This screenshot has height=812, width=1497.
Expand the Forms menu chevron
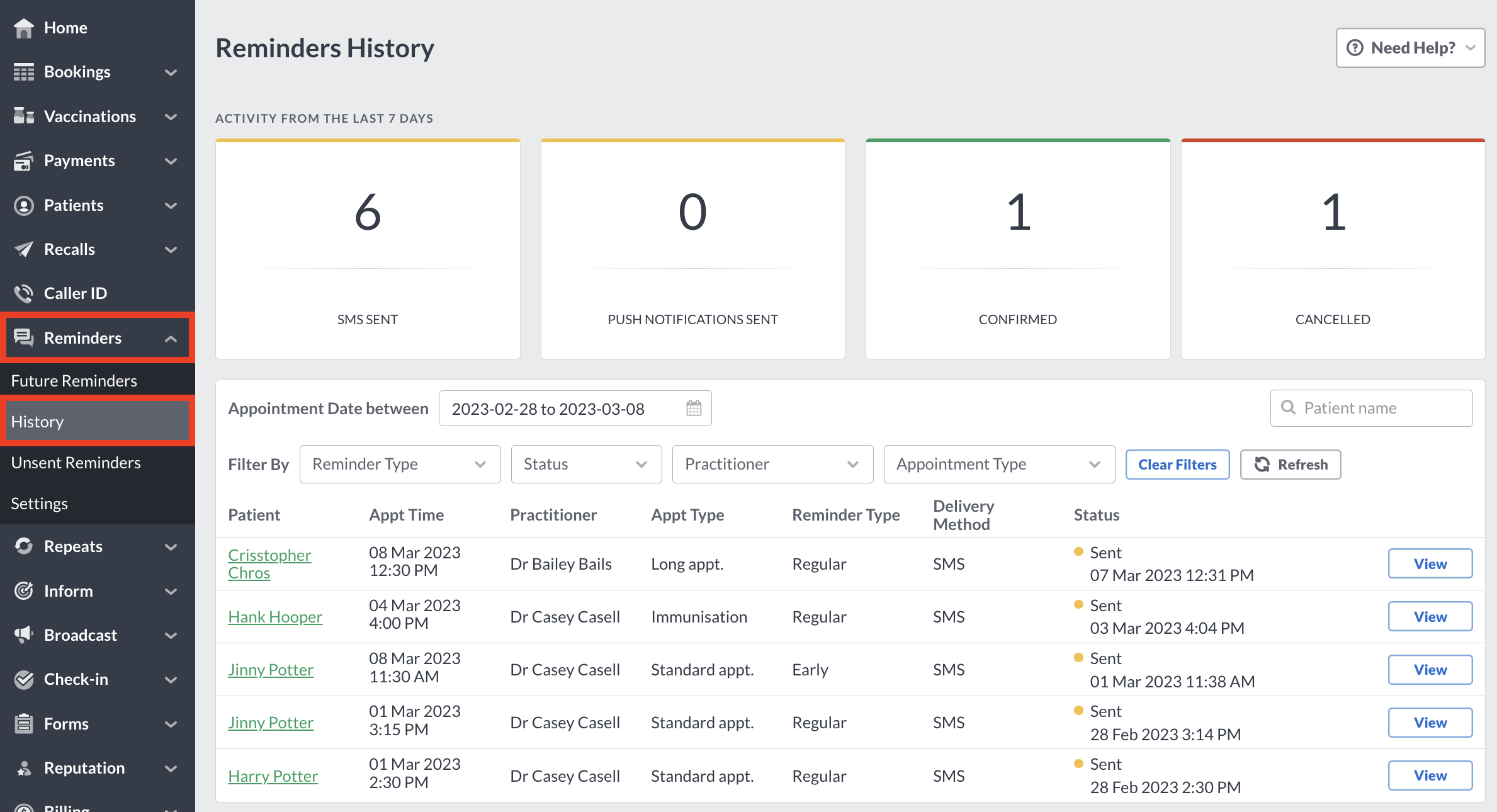point(171,725)
